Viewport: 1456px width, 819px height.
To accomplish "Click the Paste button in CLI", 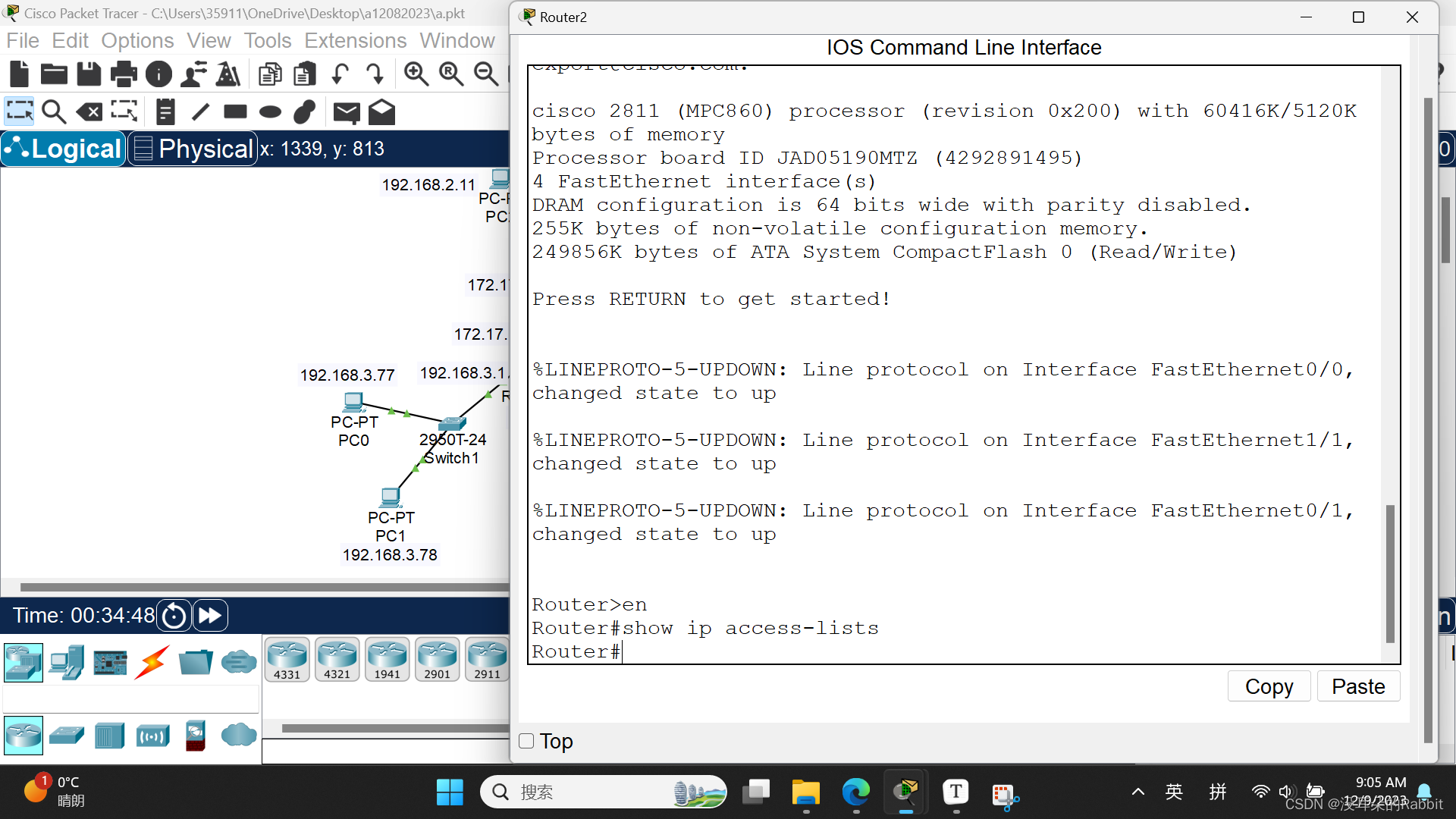I will [x=1358, y=686].
